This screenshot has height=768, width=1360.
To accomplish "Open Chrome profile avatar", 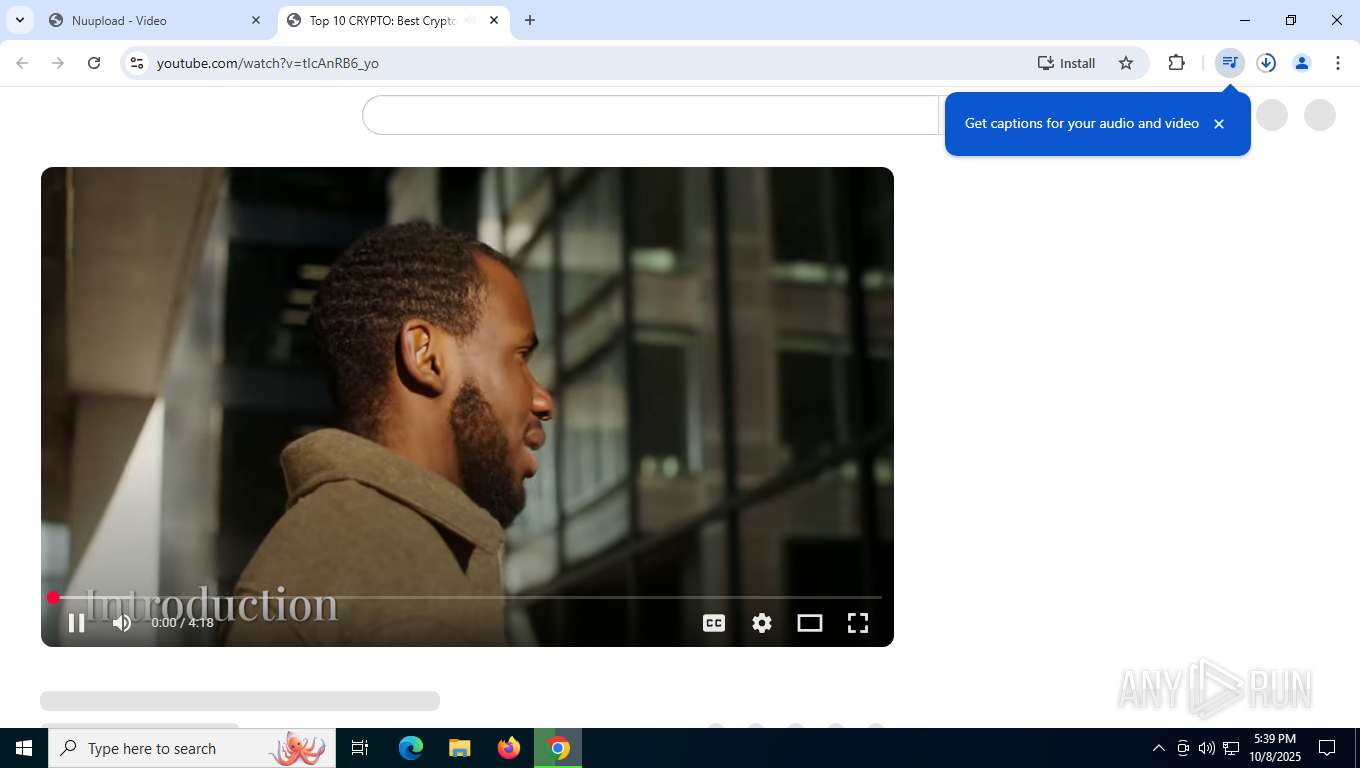I will 1302,63.
